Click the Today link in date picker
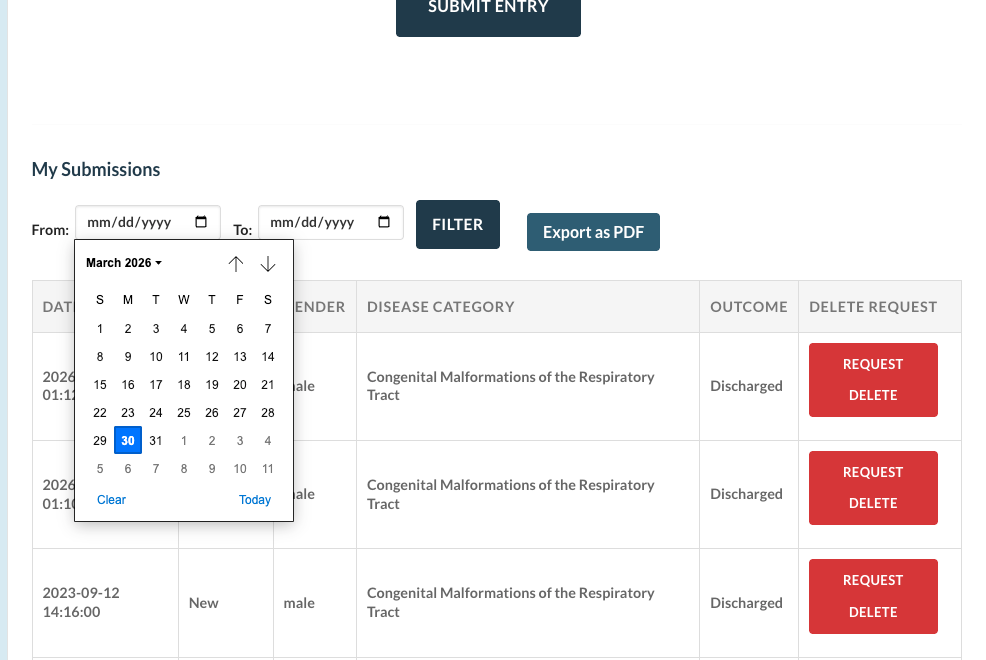The height and width of the screenshot is (660, 986). pos(255,500)
